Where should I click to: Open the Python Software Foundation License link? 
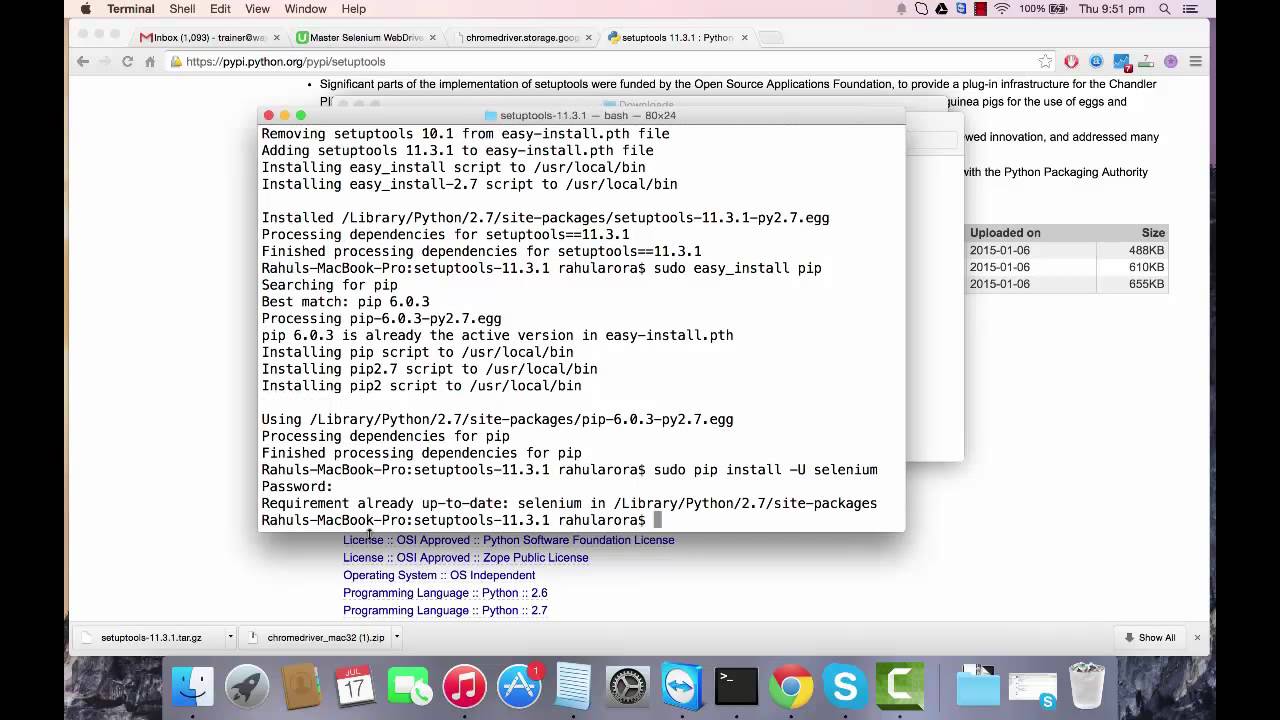(x=509, y=540)
